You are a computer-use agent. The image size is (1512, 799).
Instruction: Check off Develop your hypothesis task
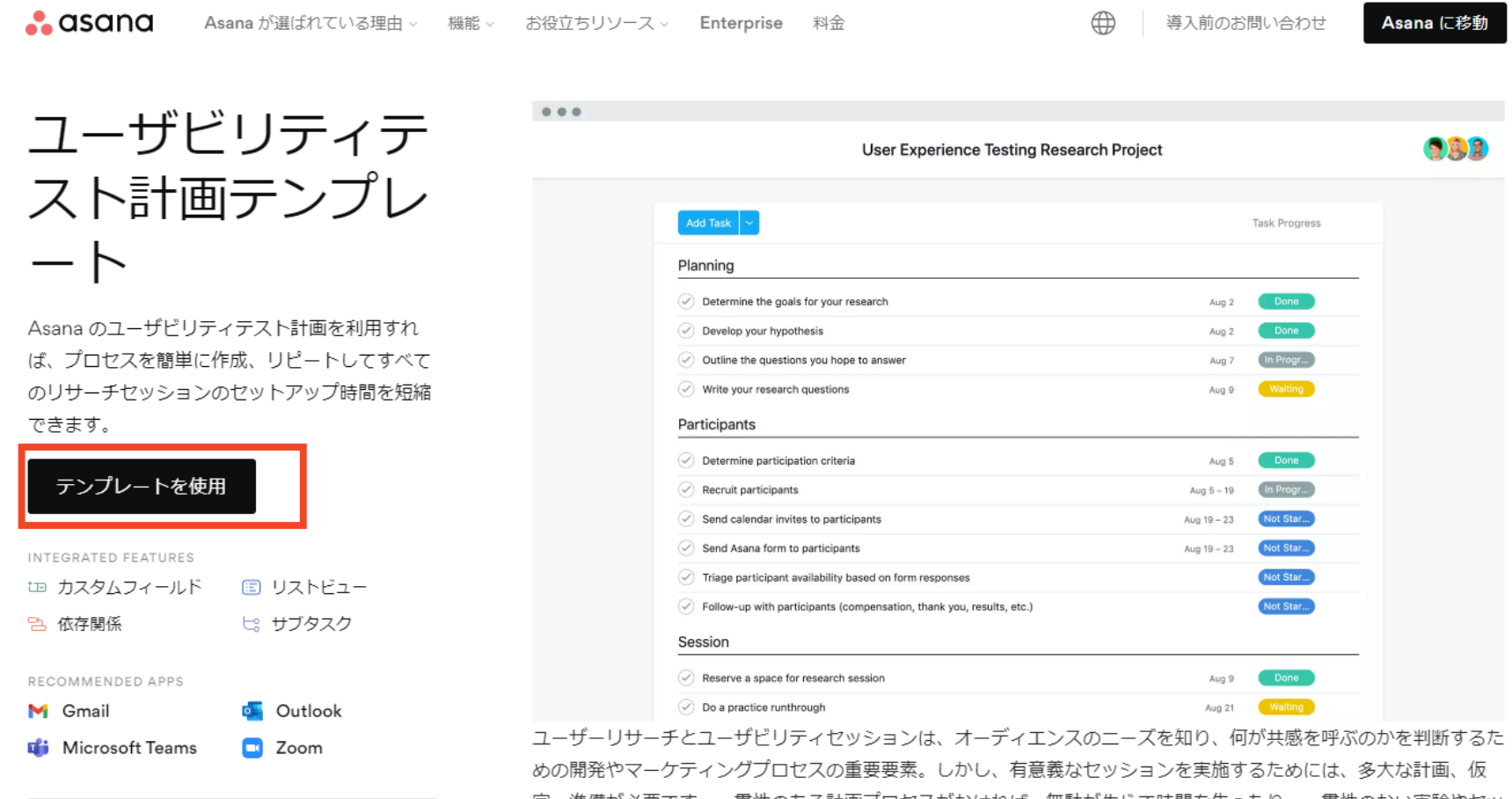(x=686, y=331)
